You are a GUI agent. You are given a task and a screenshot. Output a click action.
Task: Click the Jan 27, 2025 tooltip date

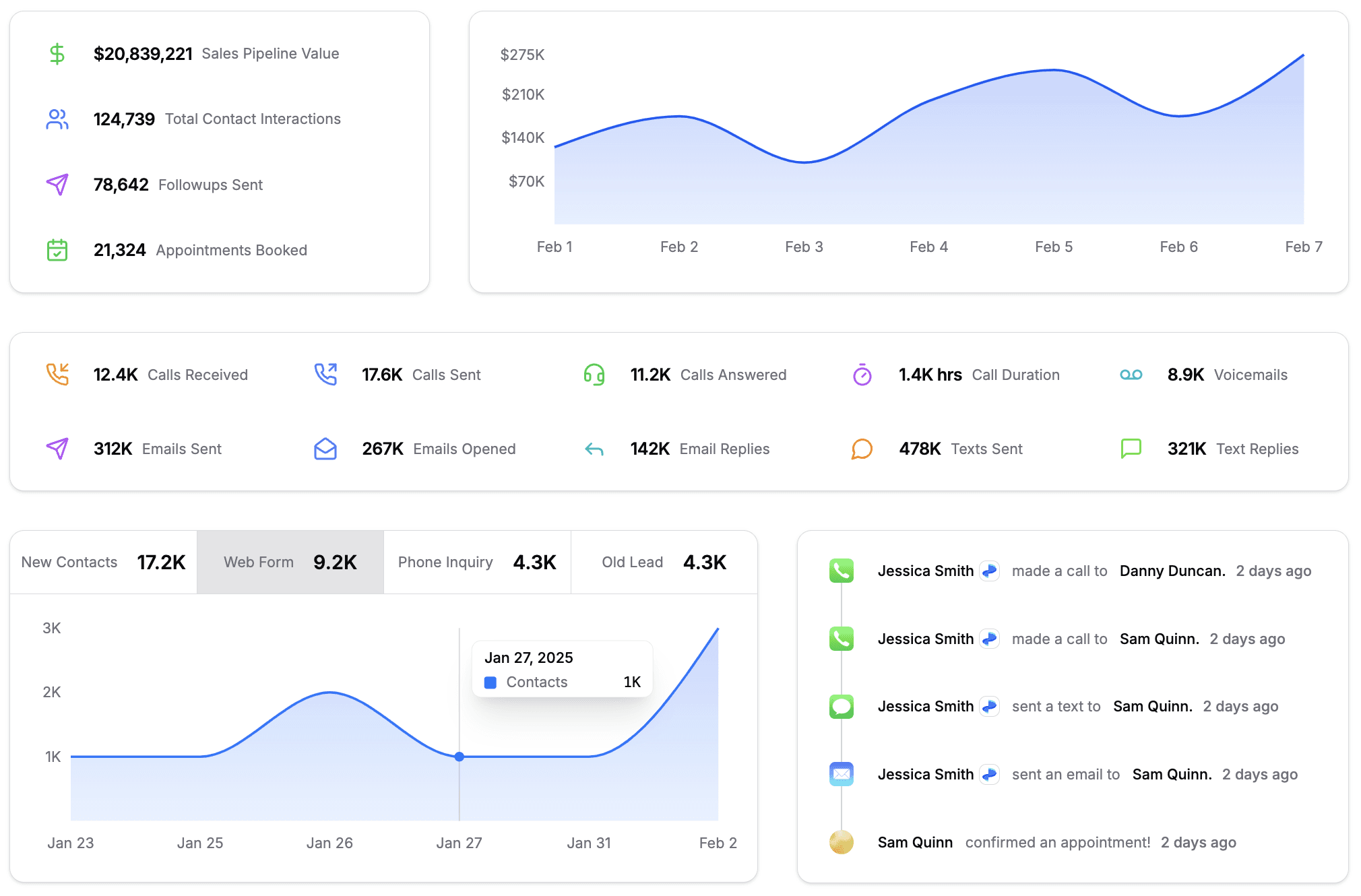point(529,658)
